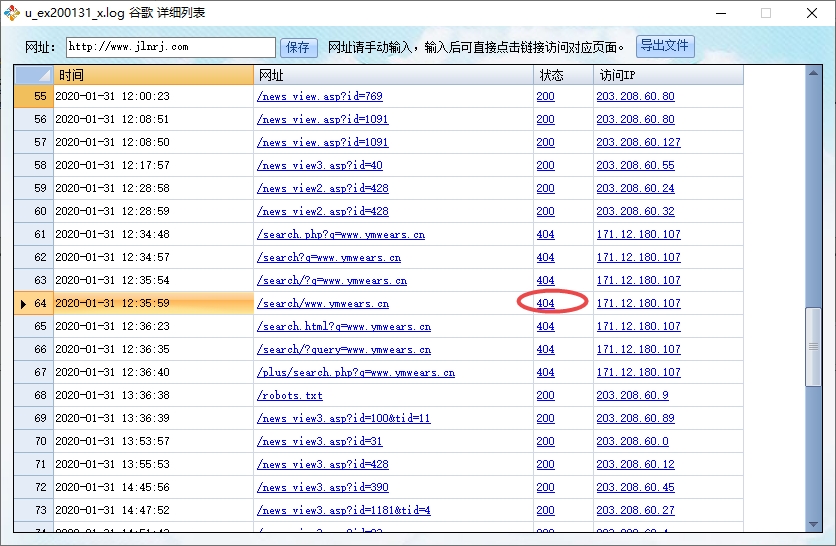Image resolution: width=836 pixels, height=546 pixels.
Task: Click the circled 404 status in row 64
Action: pyautogui.click(x=545, y=303)
